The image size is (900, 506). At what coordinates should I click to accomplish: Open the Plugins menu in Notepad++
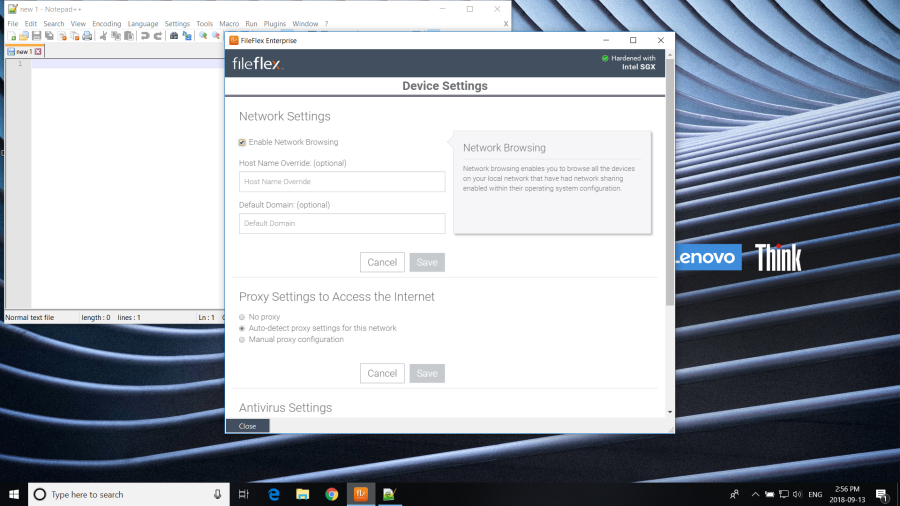coord(274,24)
